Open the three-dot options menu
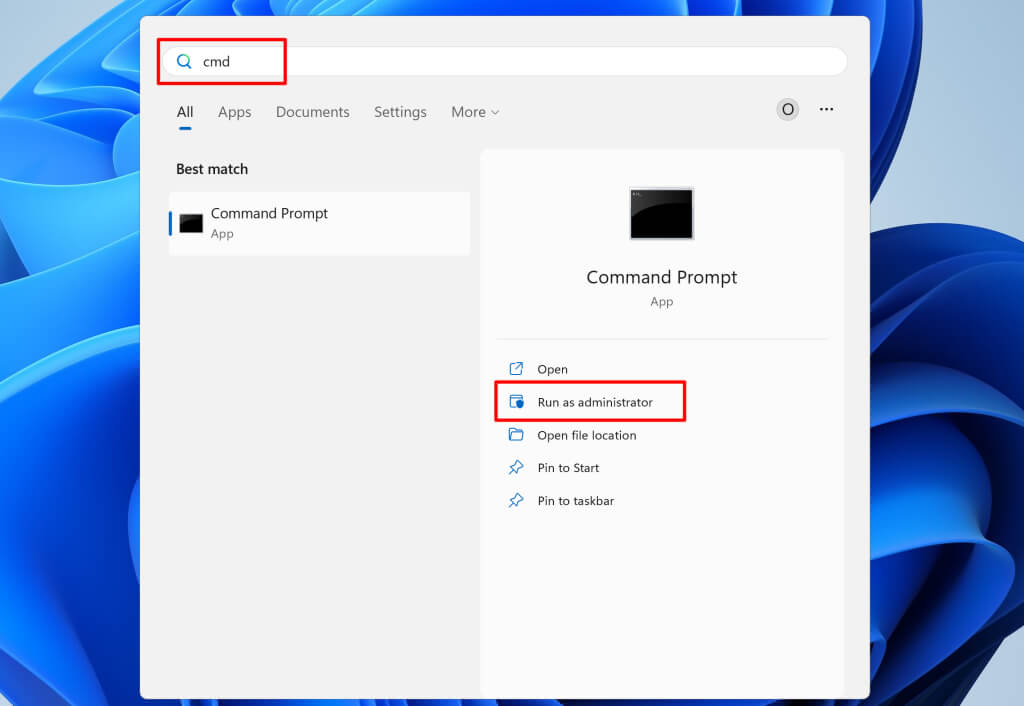This screenshot has width=1024, height=706. click(826, 110)
